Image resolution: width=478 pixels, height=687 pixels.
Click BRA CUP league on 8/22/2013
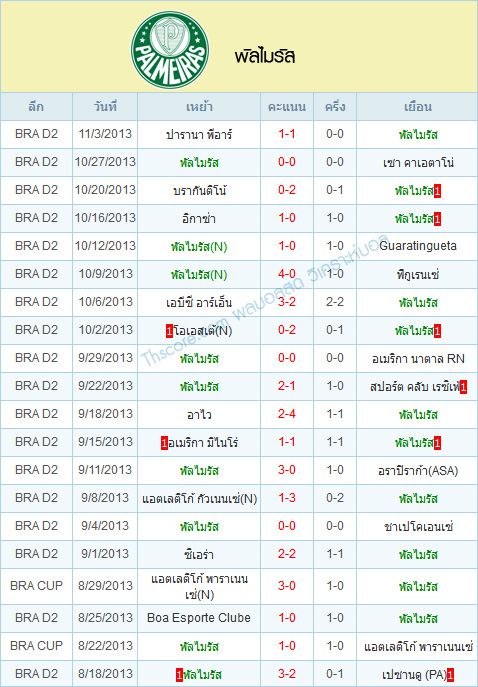click(x=36, y=646)
